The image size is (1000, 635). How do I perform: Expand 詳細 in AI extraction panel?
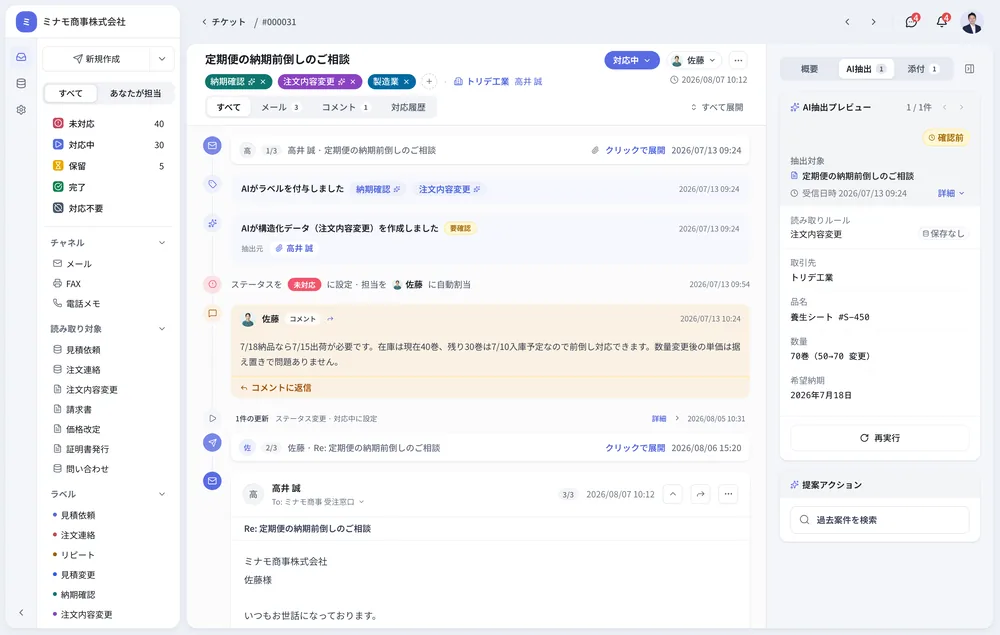click(x=951, y=193)
